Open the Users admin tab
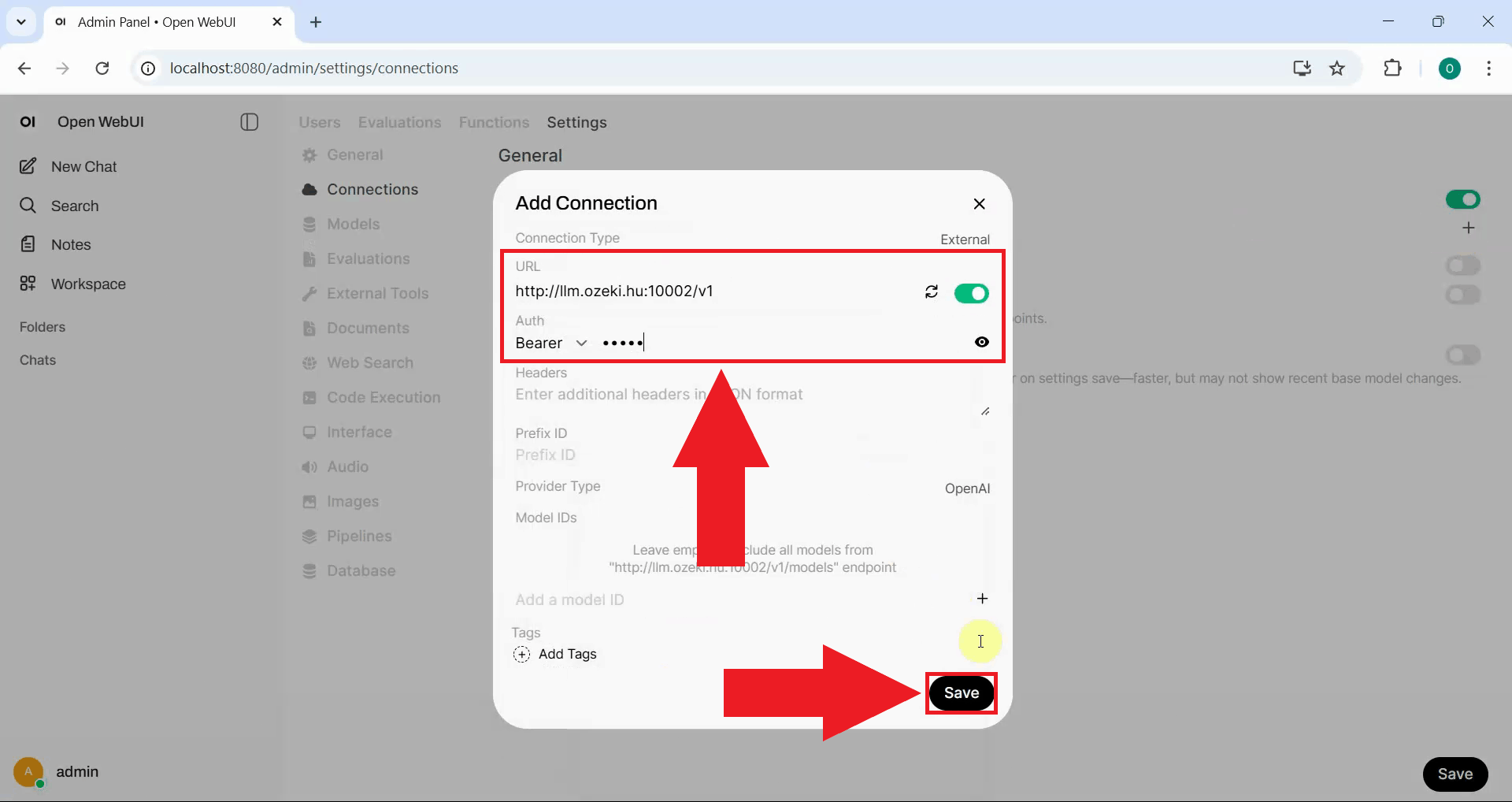The height and width of the screenshot is (802, 1512). [x=319, y=122]
